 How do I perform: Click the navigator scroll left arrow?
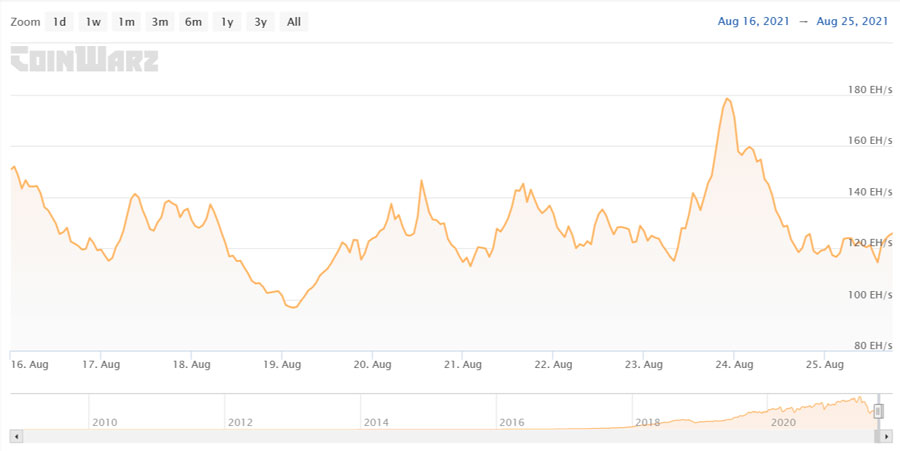[16, 437]
